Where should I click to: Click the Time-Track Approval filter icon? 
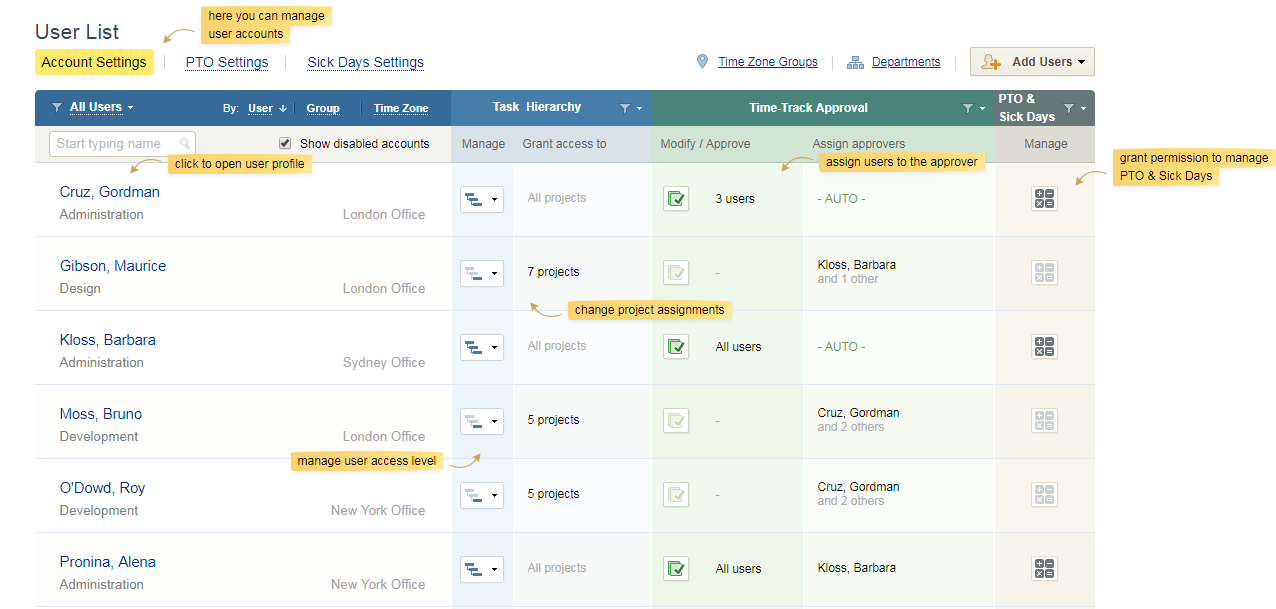click(968, 108)
